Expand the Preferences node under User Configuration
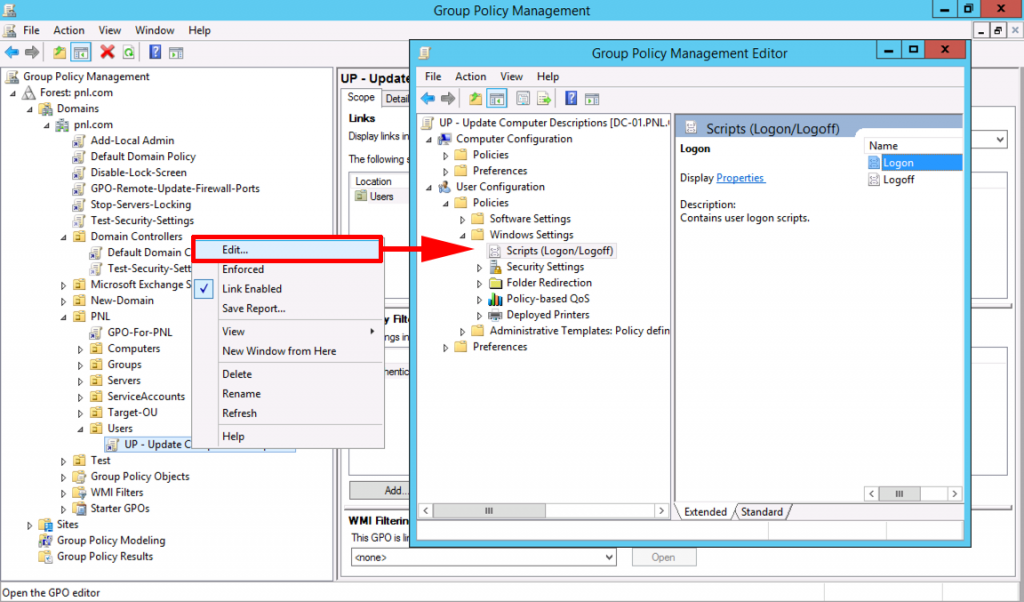Image resolution: width=1024 pixels, height=602 pixels. 445,346
